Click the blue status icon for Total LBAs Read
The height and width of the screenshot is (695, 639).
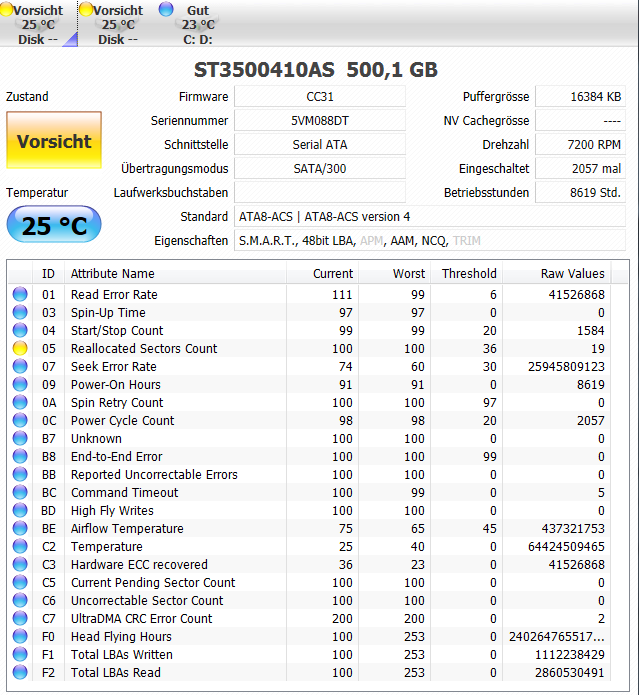tap(20, 672)
